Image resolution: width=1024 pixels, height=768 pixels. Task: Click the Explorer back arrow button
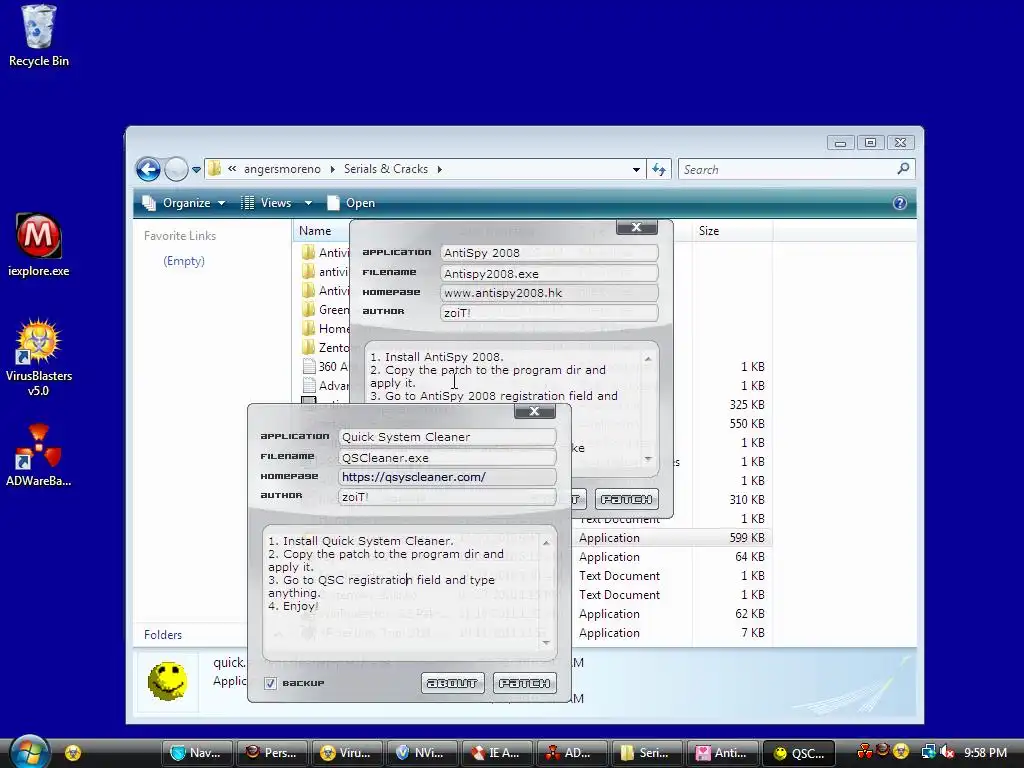(x=148, y=170)
